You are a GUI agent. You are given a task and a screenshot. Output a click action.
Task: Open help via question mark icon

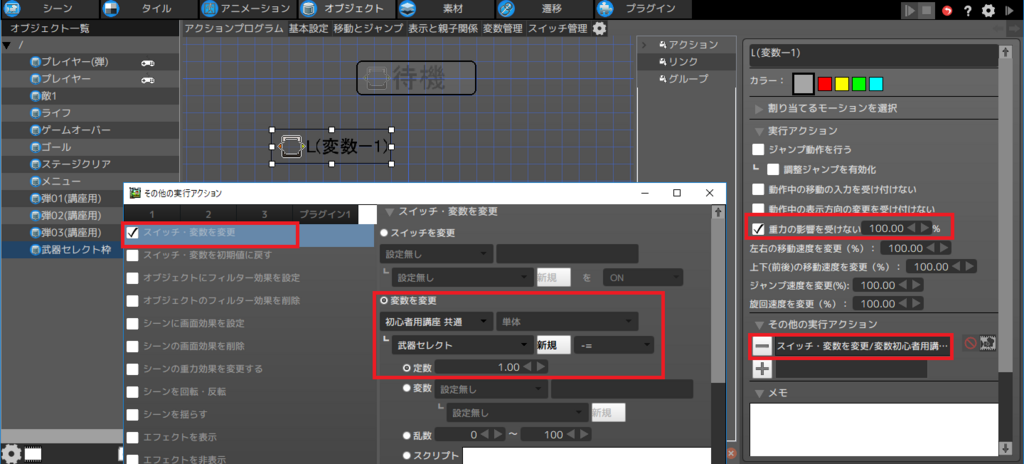968,10
